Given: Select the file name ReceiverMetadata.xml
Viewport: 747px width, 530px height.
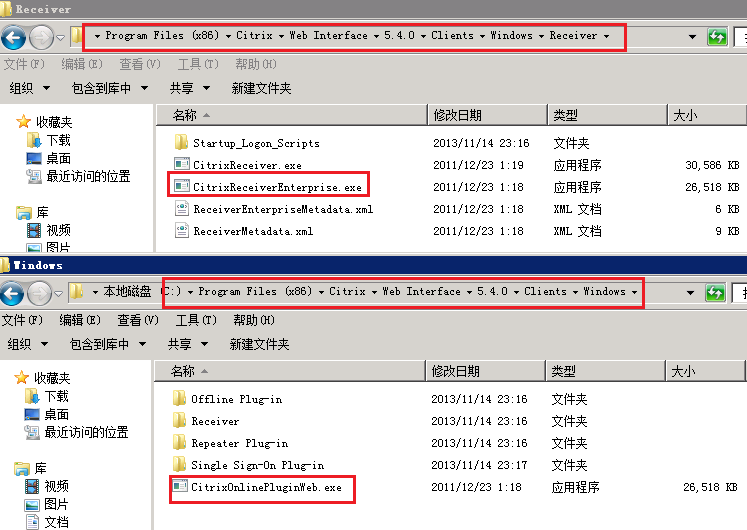Looking at the screenshot, I should click(x=253, y=231).
